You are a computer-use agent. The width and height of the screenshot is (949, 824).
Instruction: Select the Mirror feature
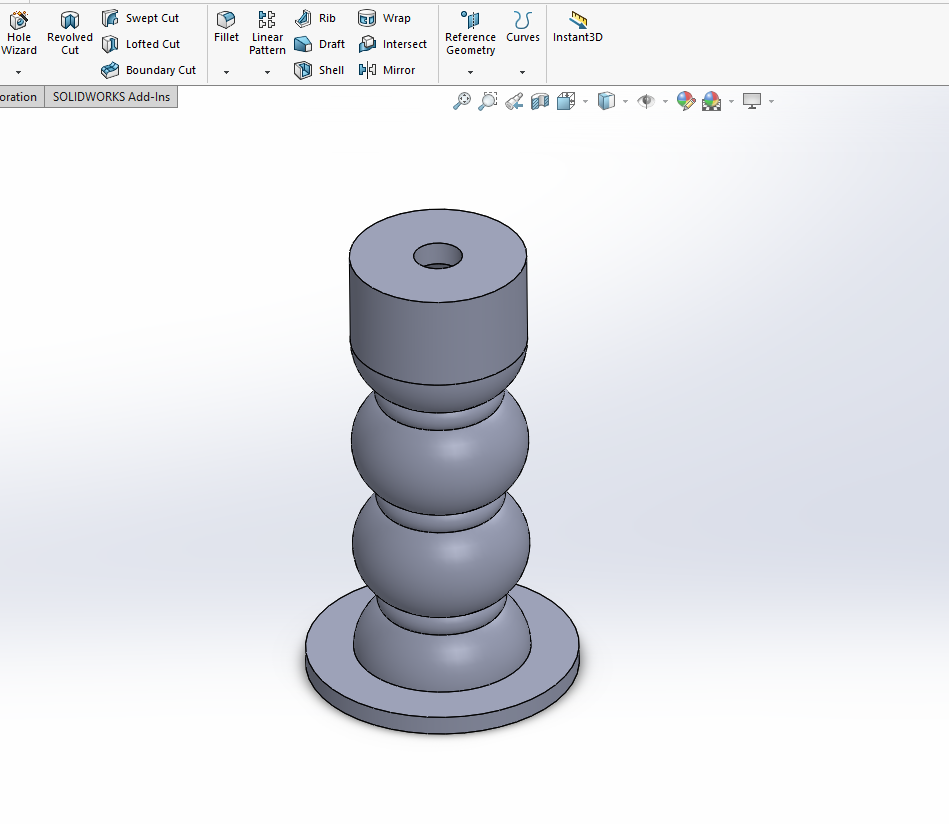click(387, 70)
